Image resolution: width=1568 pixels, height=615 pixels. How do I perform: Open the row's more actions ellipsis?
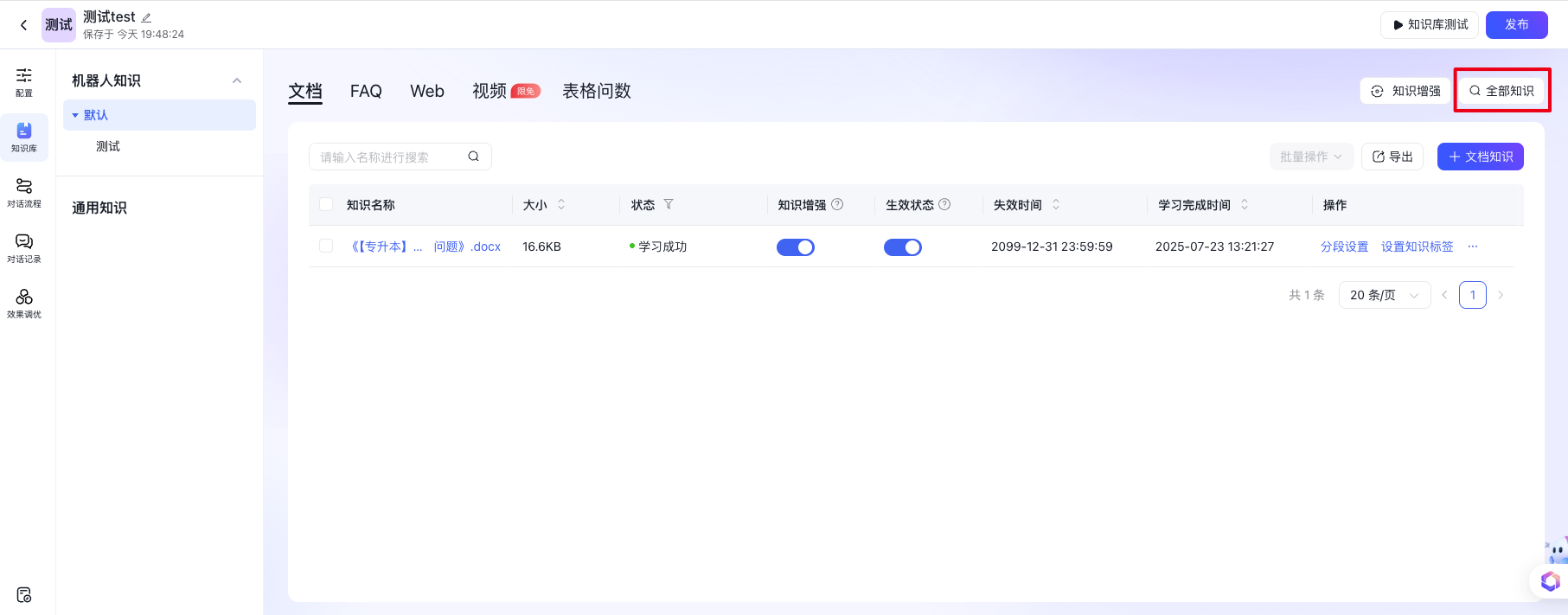coord(1473,247)
